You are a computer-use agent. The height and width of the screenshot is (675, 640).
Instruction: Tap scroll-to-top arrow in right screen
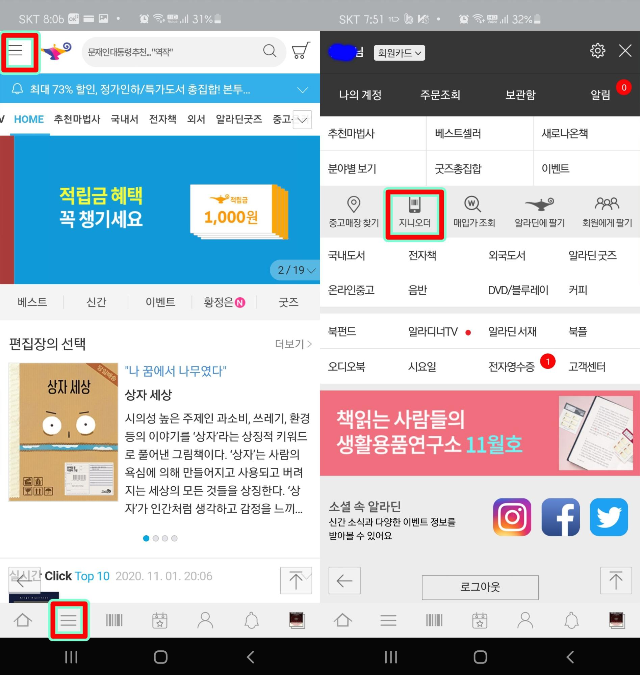tap(615, 580)
